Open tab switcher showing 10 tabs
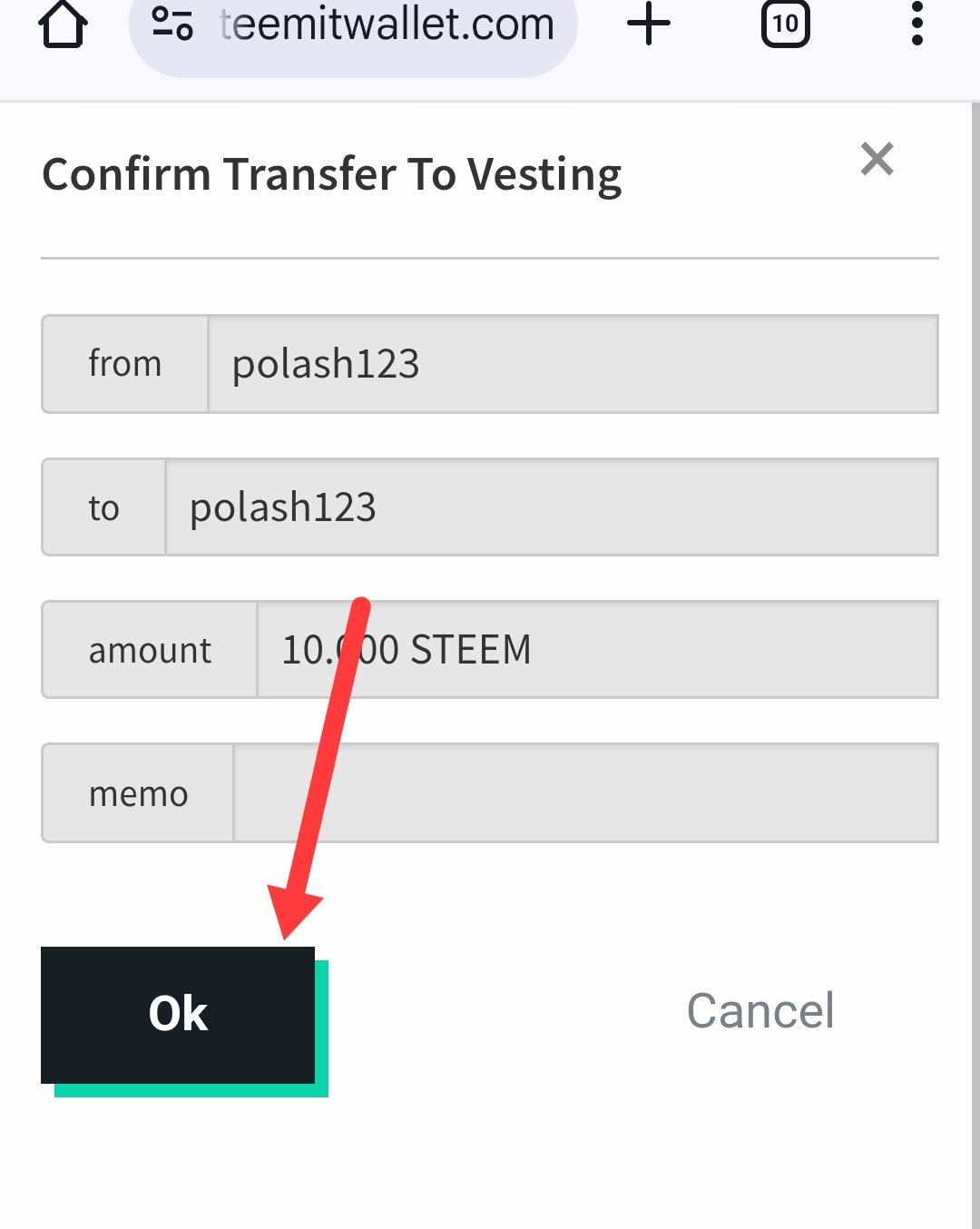Screen dimensions: 980x1229 click(x=785, y=24)
